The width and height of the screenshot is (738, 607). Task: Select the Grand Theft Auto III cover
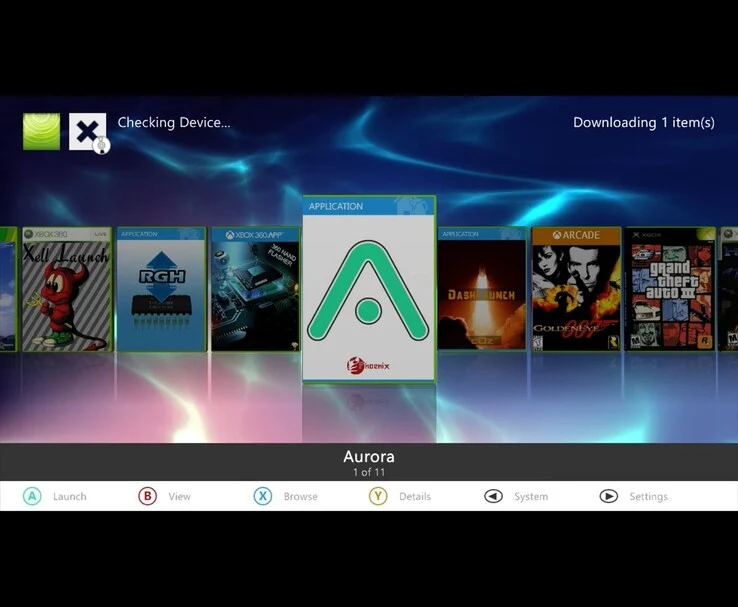pos(670,289)
